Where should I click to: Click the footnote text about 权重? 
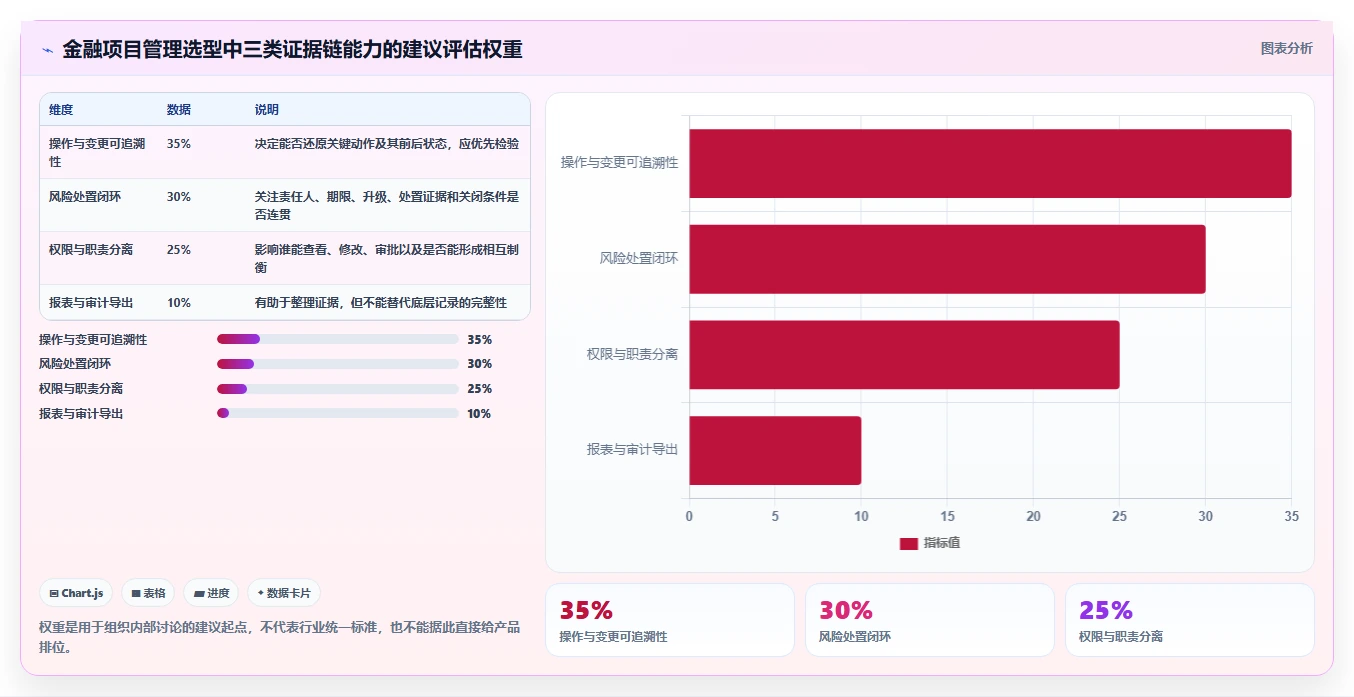pos(279,637)
